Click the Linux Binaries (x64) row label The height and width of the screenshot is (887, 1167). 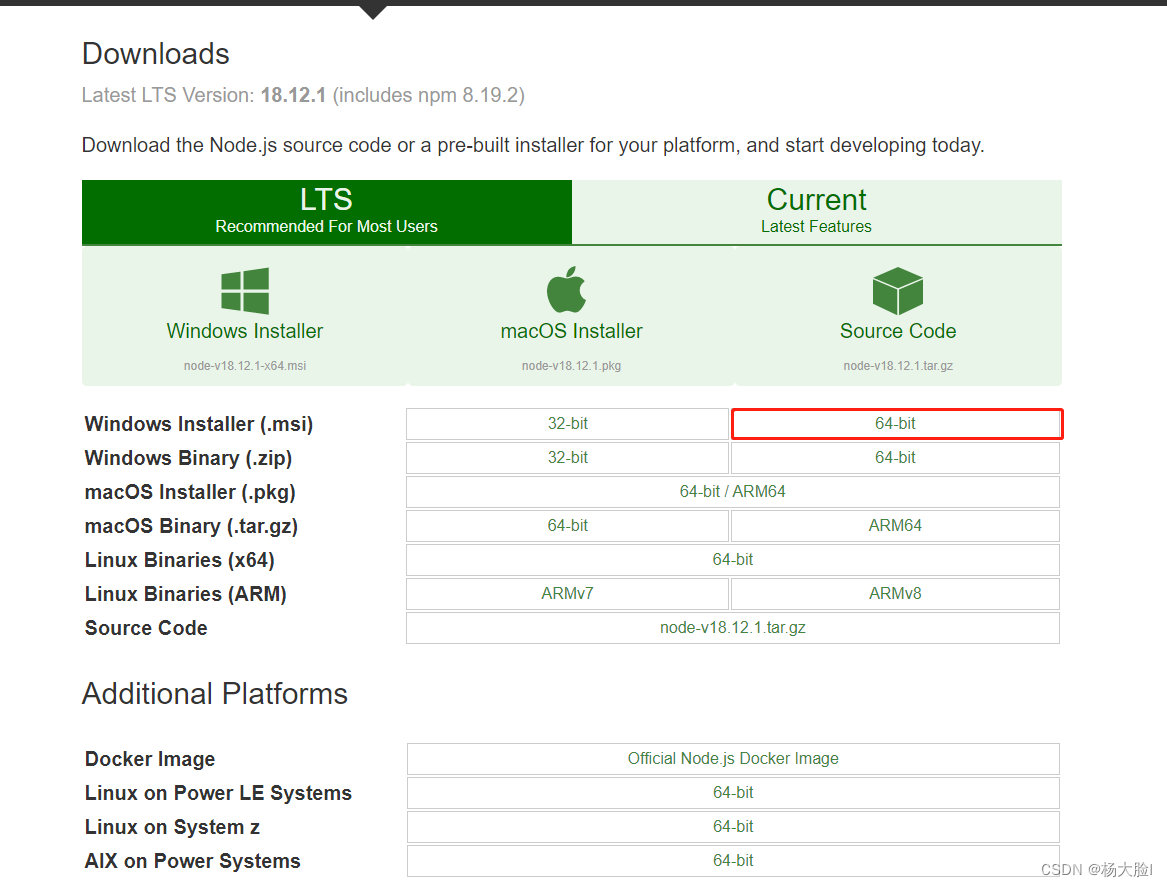point(179,560)
